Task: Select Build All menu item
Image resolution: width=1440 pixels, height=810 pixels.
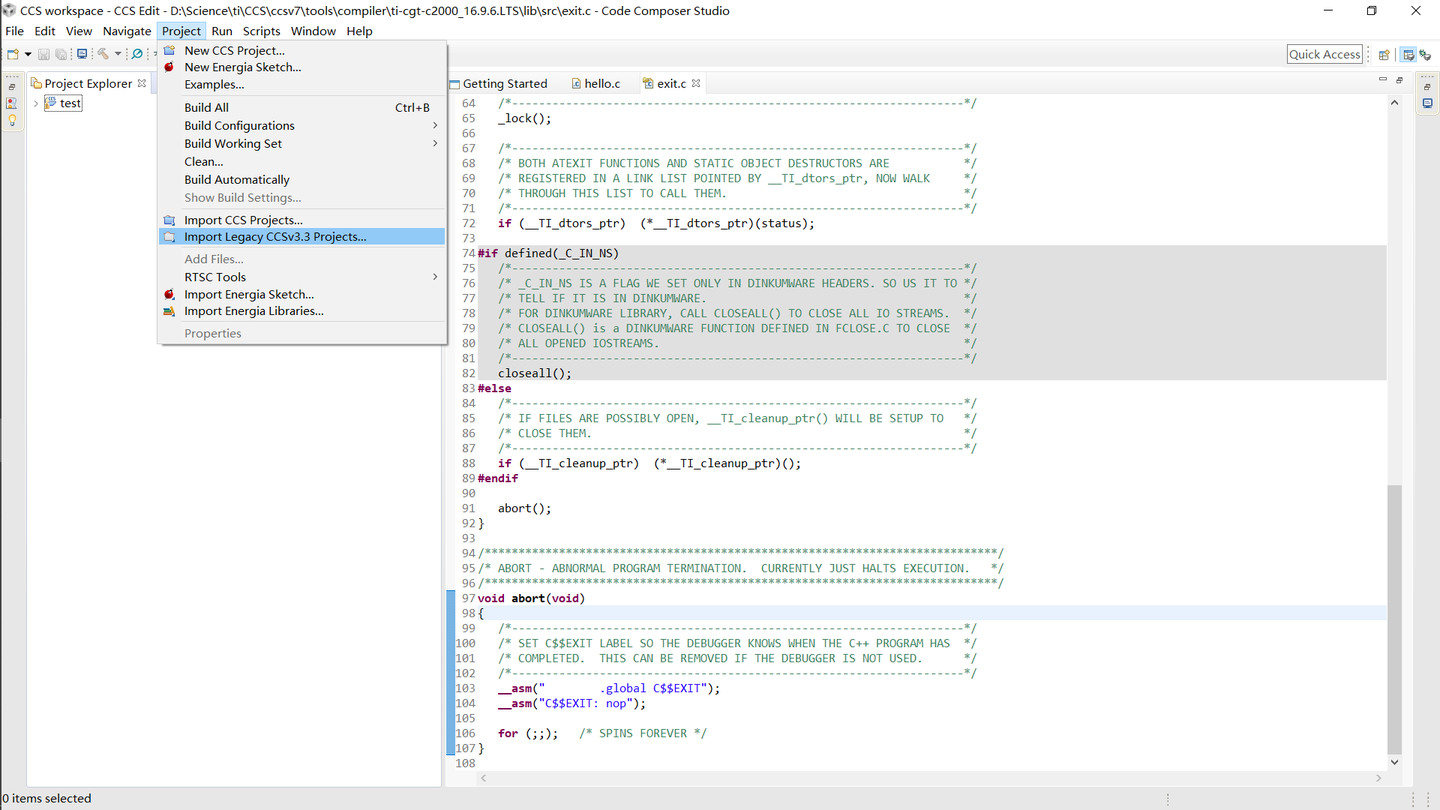Action: click(x=301, y=108)
